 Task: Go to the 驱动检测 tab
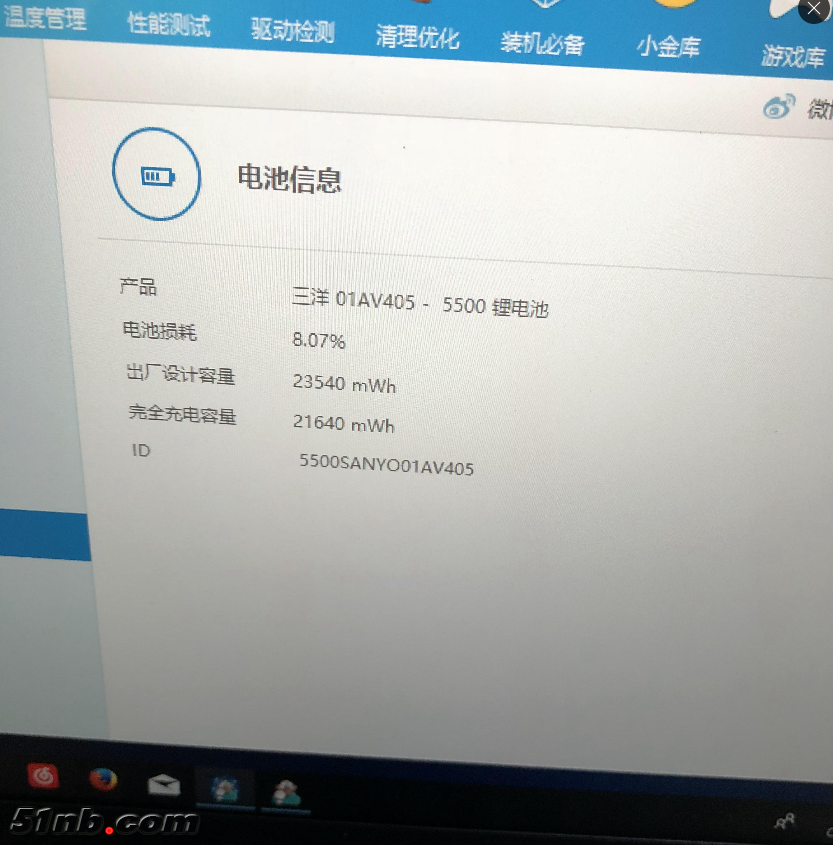pos(293,30)
